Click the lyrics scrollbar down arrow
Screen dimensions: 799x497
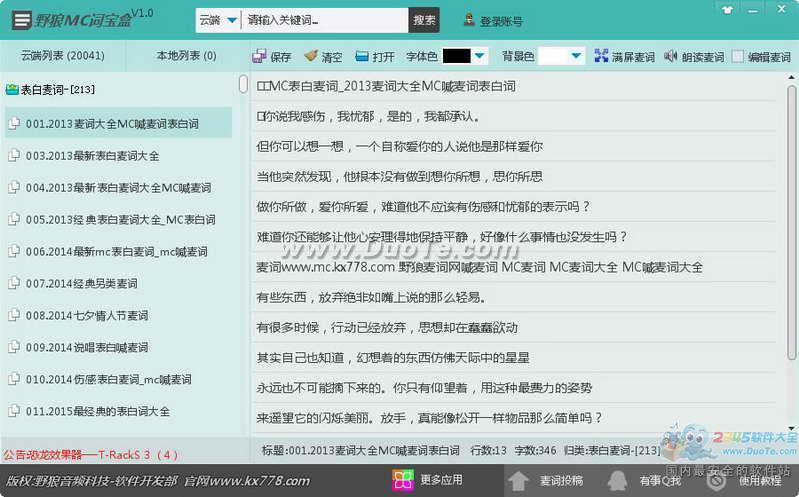791,429
